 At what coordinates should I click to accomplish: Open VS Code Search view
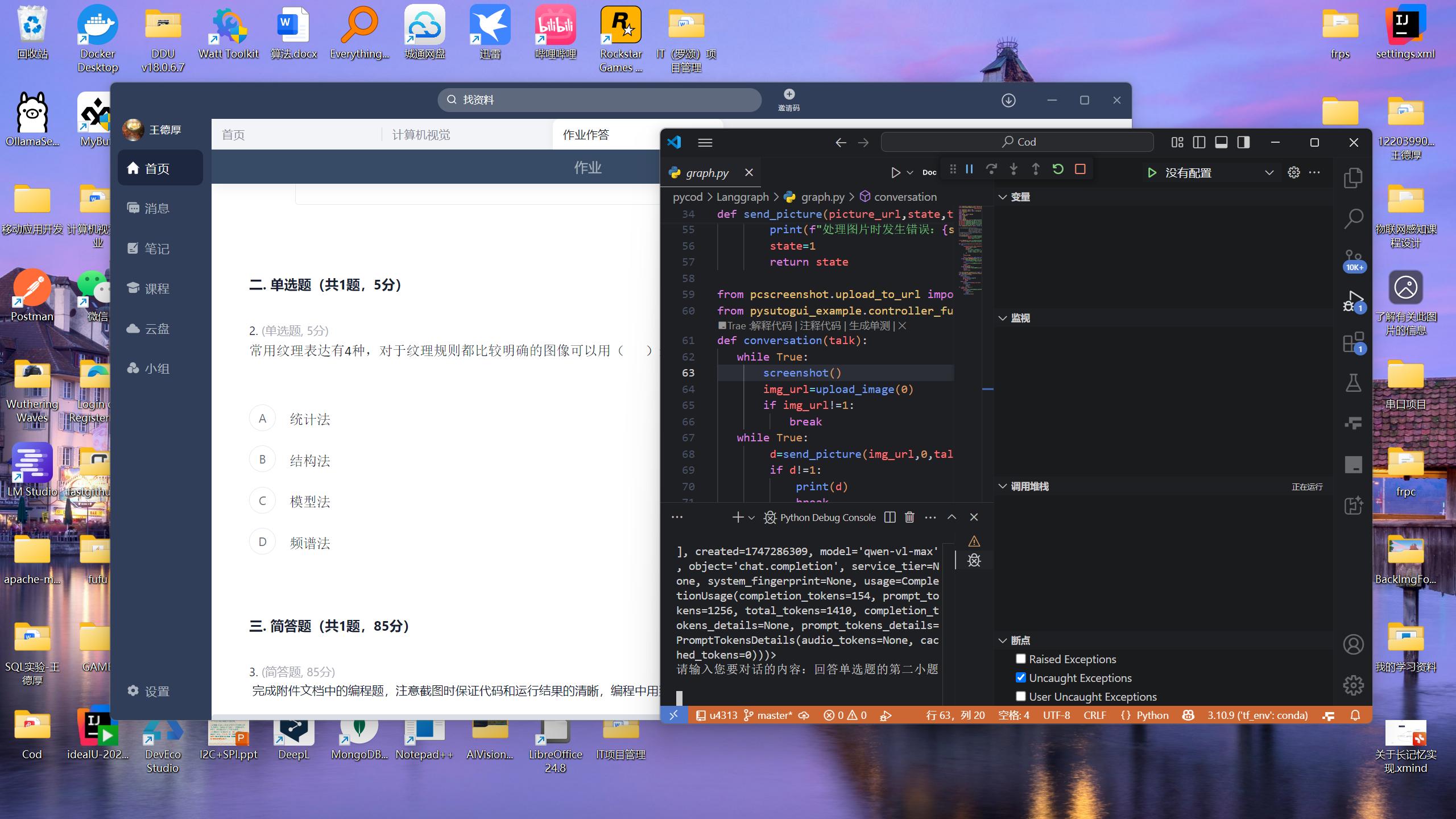[x=1353, y=218]
